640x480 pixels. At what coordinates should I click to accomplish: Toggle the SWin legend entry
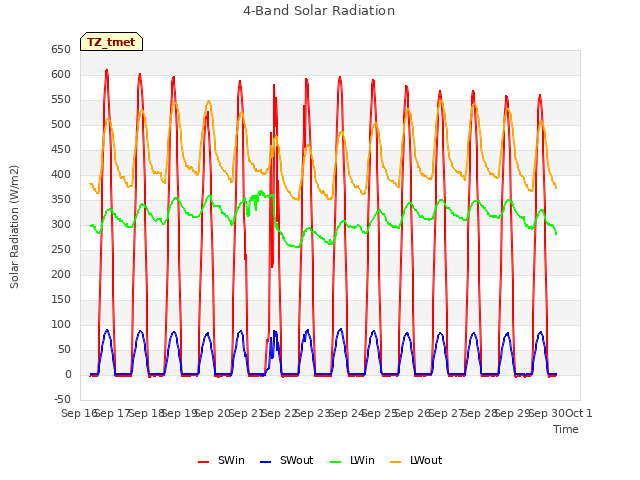[x=221, y=460]
